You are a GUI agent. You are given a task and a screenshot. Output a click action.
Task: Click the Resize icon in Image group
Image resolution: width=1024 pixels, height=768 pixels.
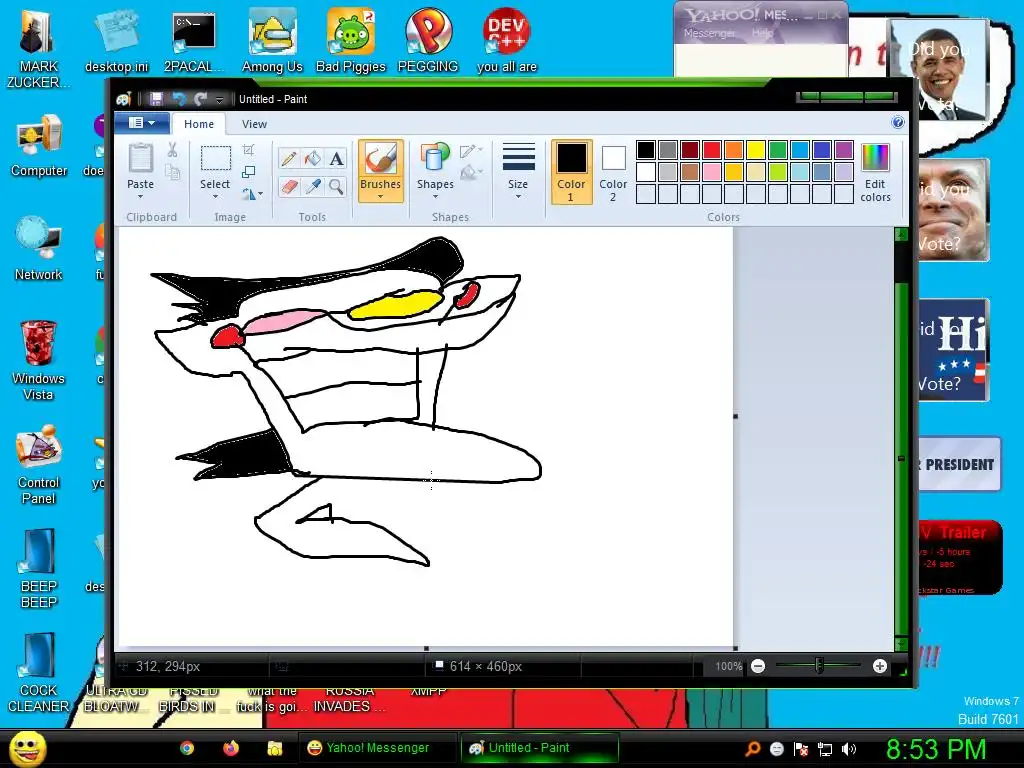[248, 172]
